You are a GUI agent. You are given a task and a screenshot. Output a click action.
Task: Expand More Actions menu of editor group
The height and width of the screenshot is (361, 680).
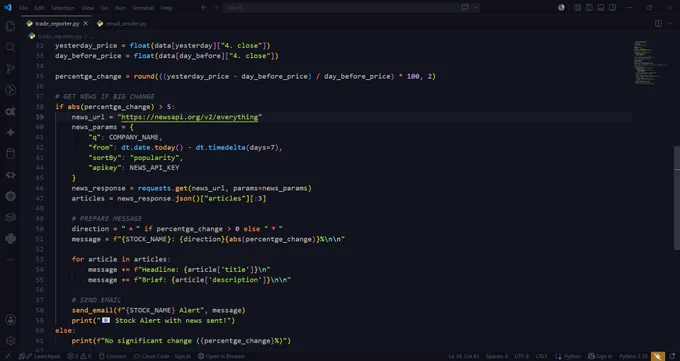pos(670,23)
